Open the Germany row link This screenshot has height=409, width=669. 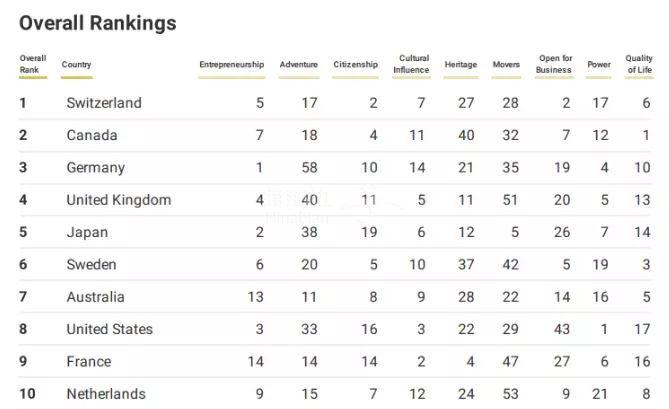point(96,168)
